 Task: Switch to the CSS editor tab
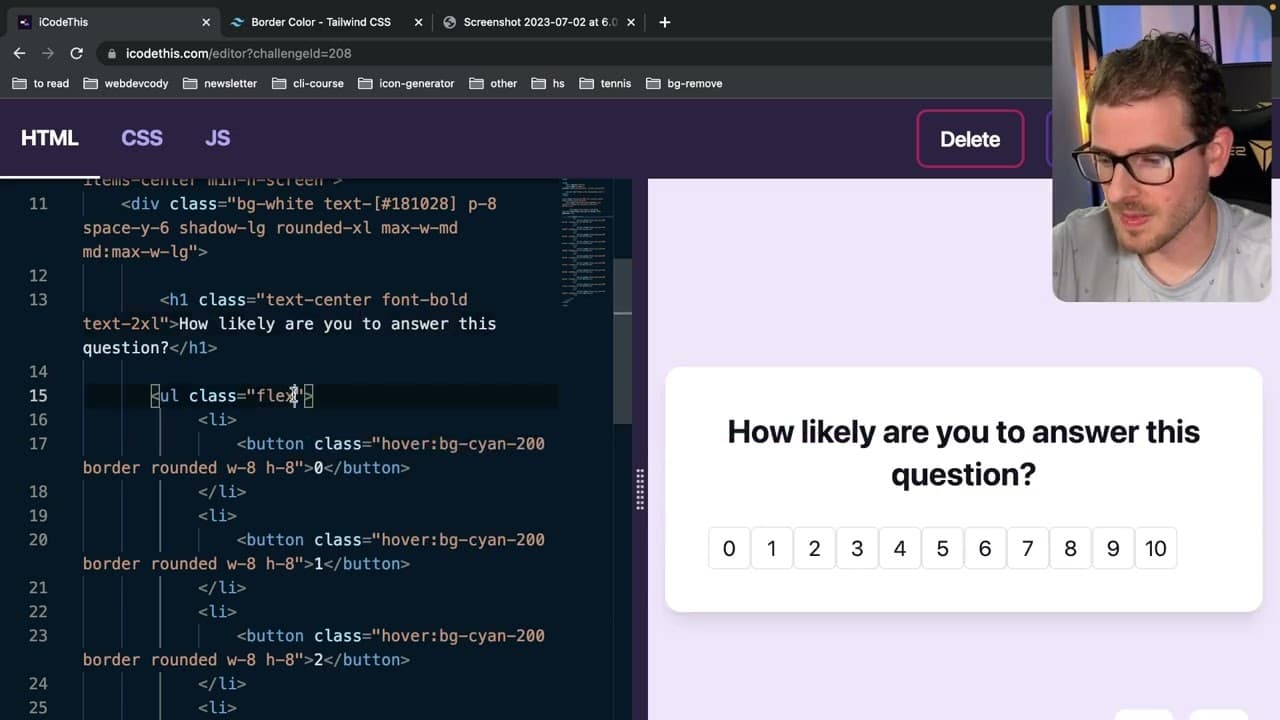click(x=142, y=139)
